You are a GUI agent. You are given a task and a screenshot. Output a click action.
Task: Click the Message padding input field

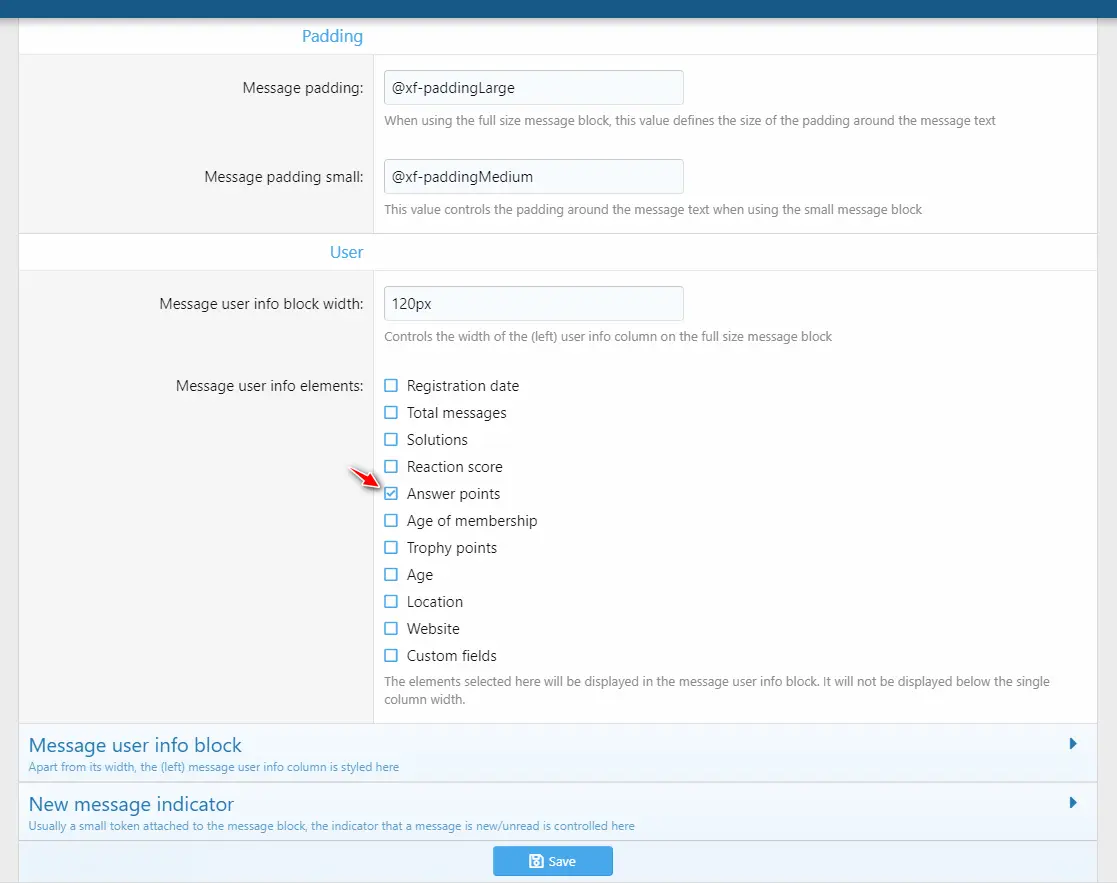coord(534,88)
